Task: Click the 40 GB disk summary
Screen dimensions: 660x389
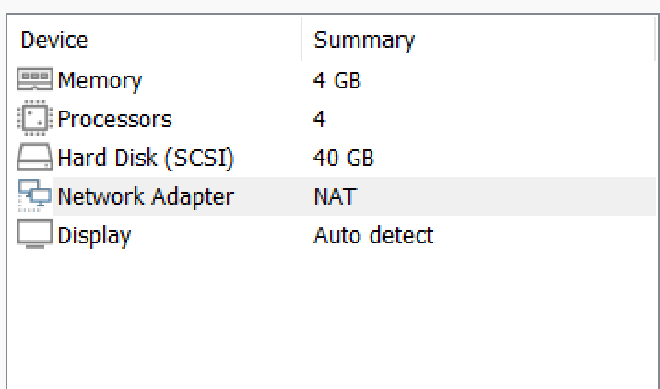Action: click(x=343, y=158)
